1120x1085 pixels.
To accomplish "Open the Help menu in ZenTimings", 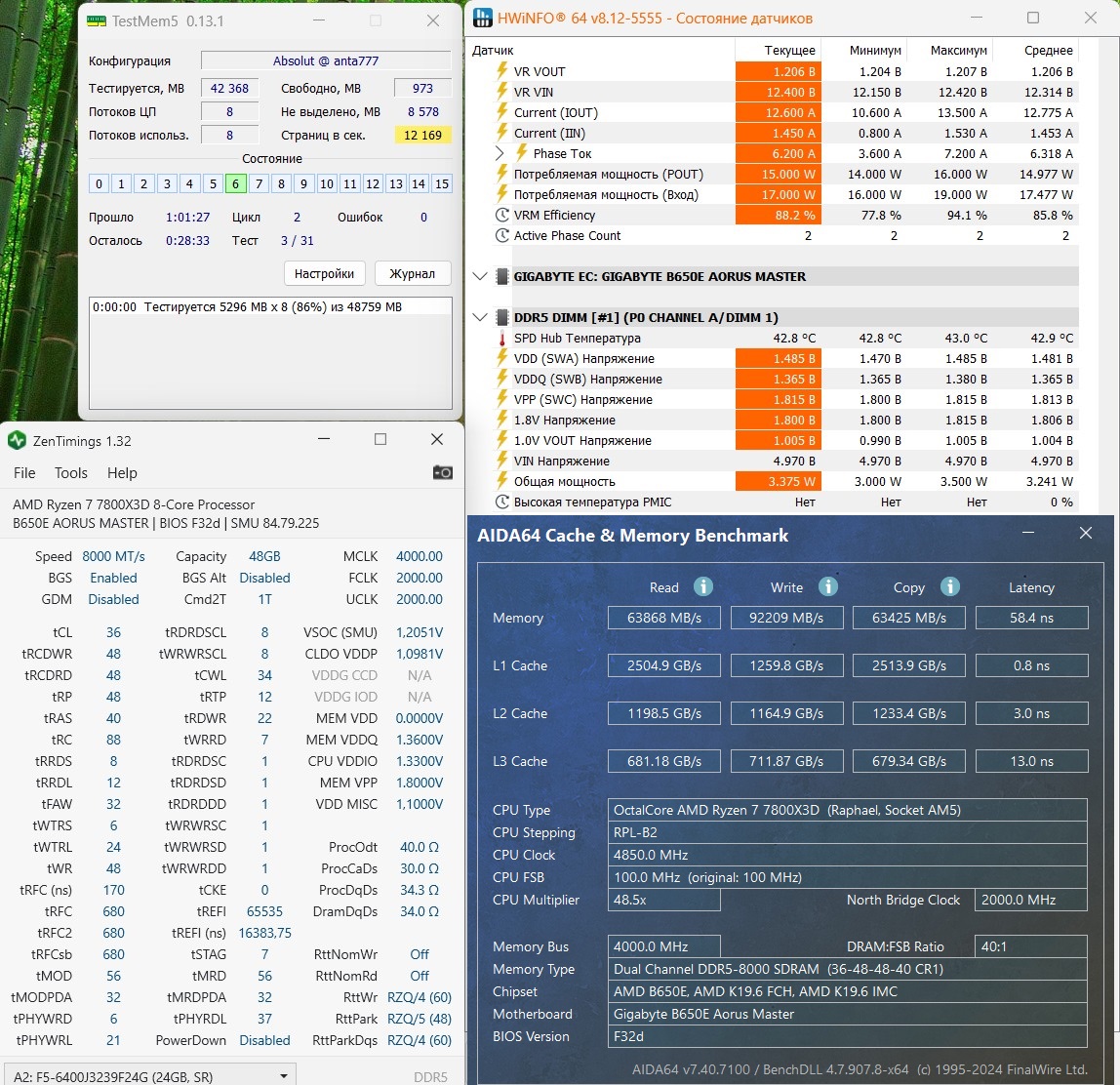I will click(x=122, y=473).
